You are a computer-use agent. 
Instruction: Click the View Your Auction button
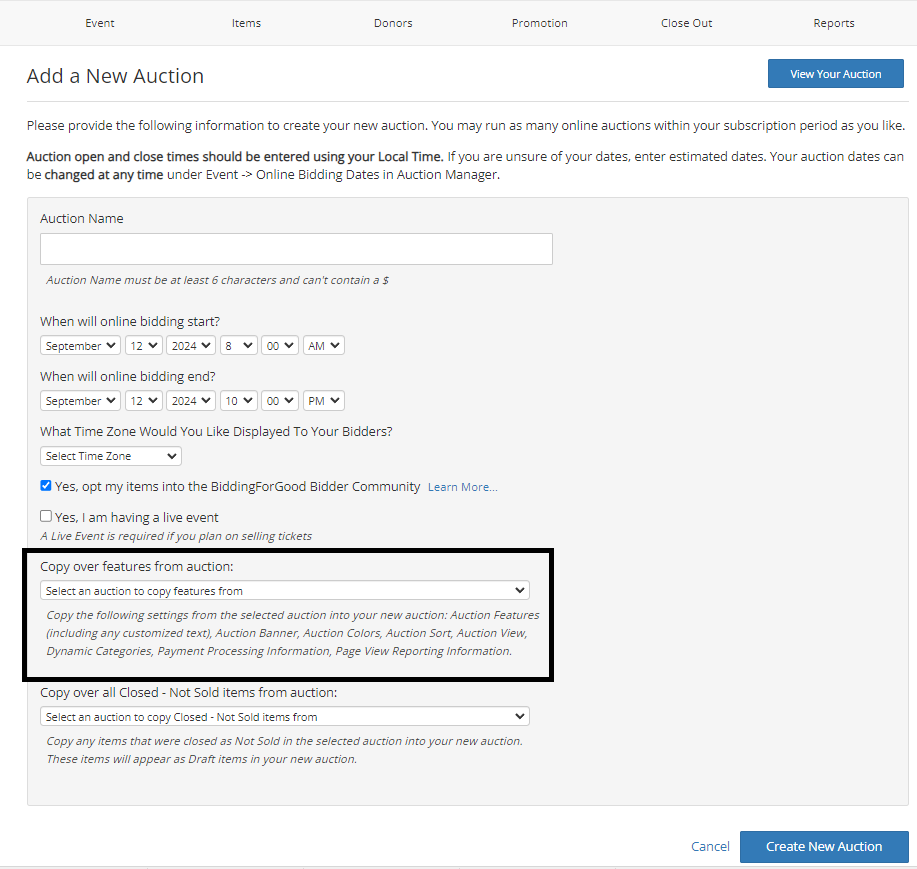click(x=835, y=74)
